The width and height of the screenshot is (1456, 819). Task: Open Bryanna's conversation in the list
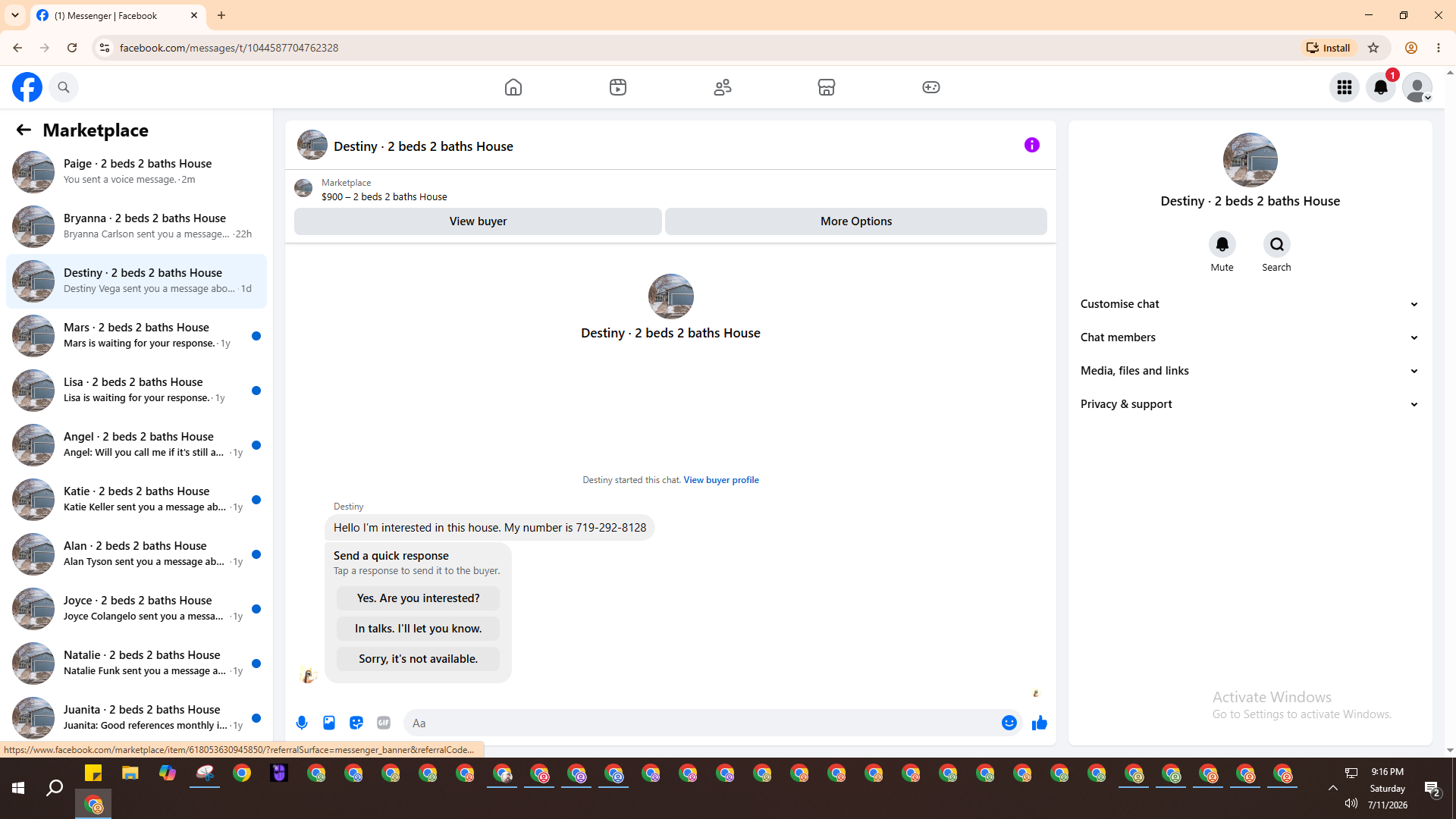click(136, 226)
